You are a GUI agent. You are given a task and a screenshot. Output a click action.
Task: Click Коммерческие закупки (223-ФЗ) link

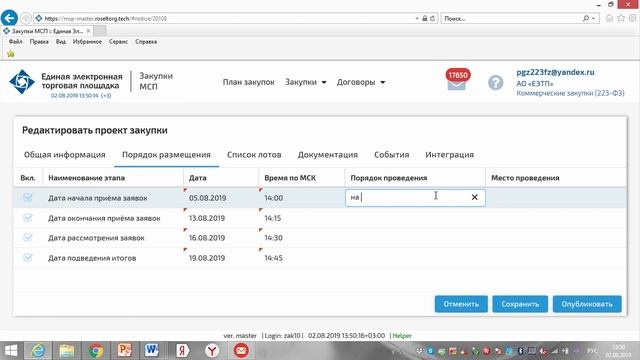tap(570, 93)
